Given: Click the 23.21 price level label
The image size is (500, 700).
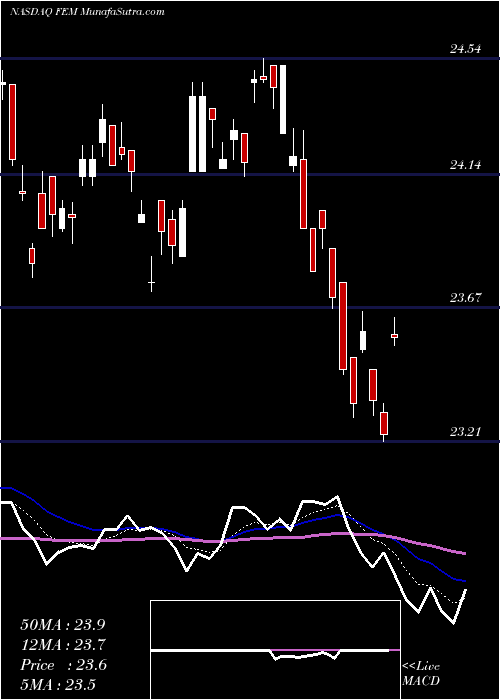Looking at the screenshot, I should point(466,432).
